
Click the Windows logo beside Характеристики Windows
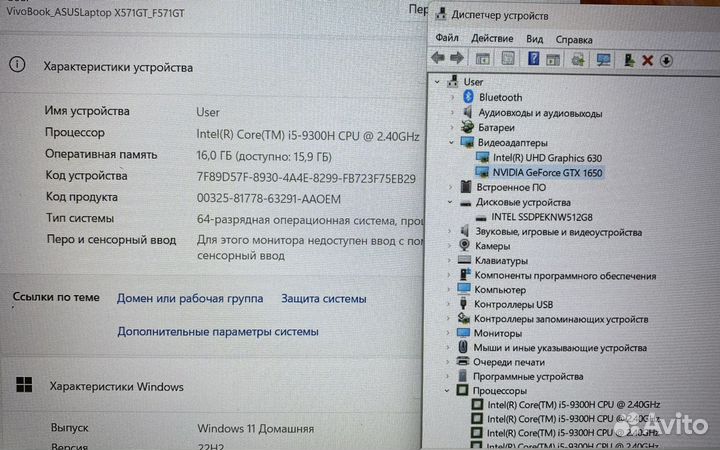pyautogui.click(x=24, y=384)
